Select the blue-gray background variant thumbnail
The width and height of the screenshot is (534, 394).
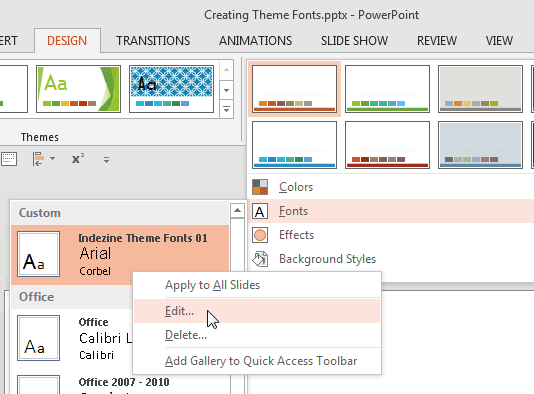[x=480, y=145]
